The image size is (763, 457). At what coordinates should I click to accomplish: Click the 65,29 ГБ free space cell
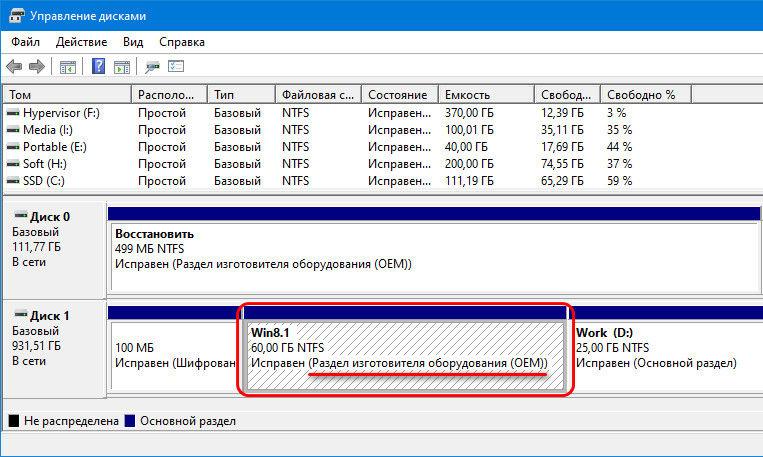tap(562, 181)
